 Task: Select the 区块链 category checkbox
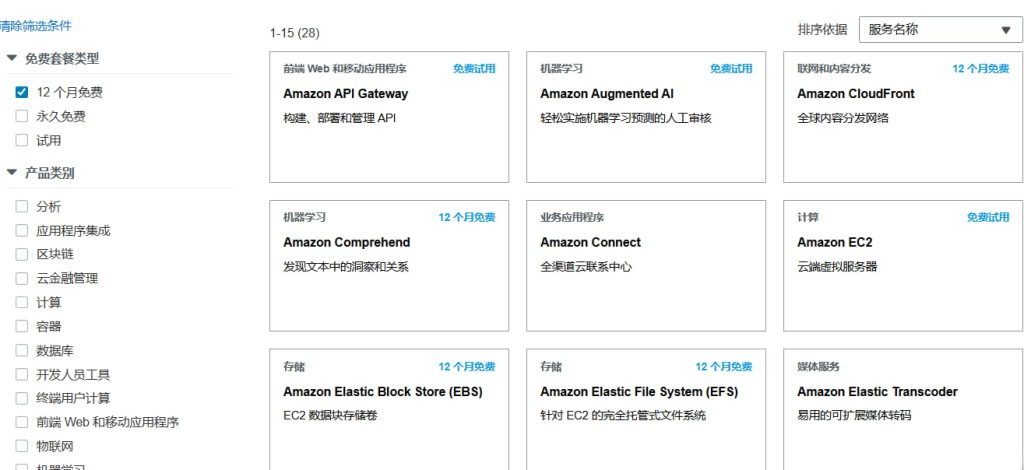pos(22,254)
